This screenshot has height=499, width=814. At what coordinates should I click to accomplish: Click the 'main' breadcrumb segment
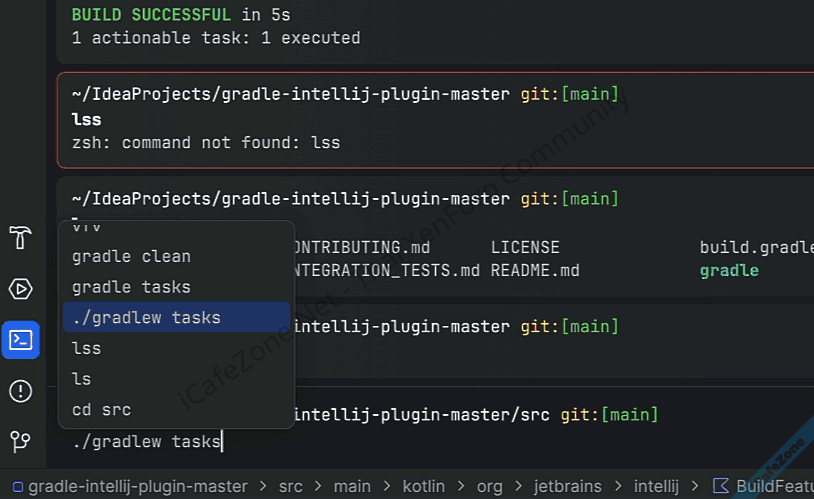[352, 487]
